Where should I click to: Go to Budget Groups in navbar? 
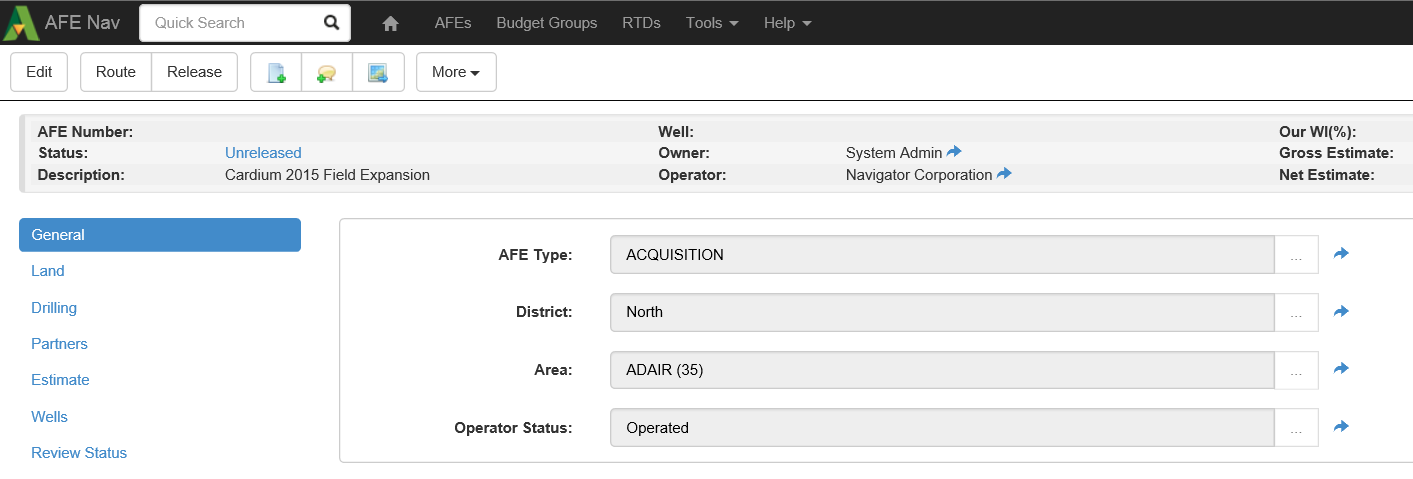coord(546,23)
